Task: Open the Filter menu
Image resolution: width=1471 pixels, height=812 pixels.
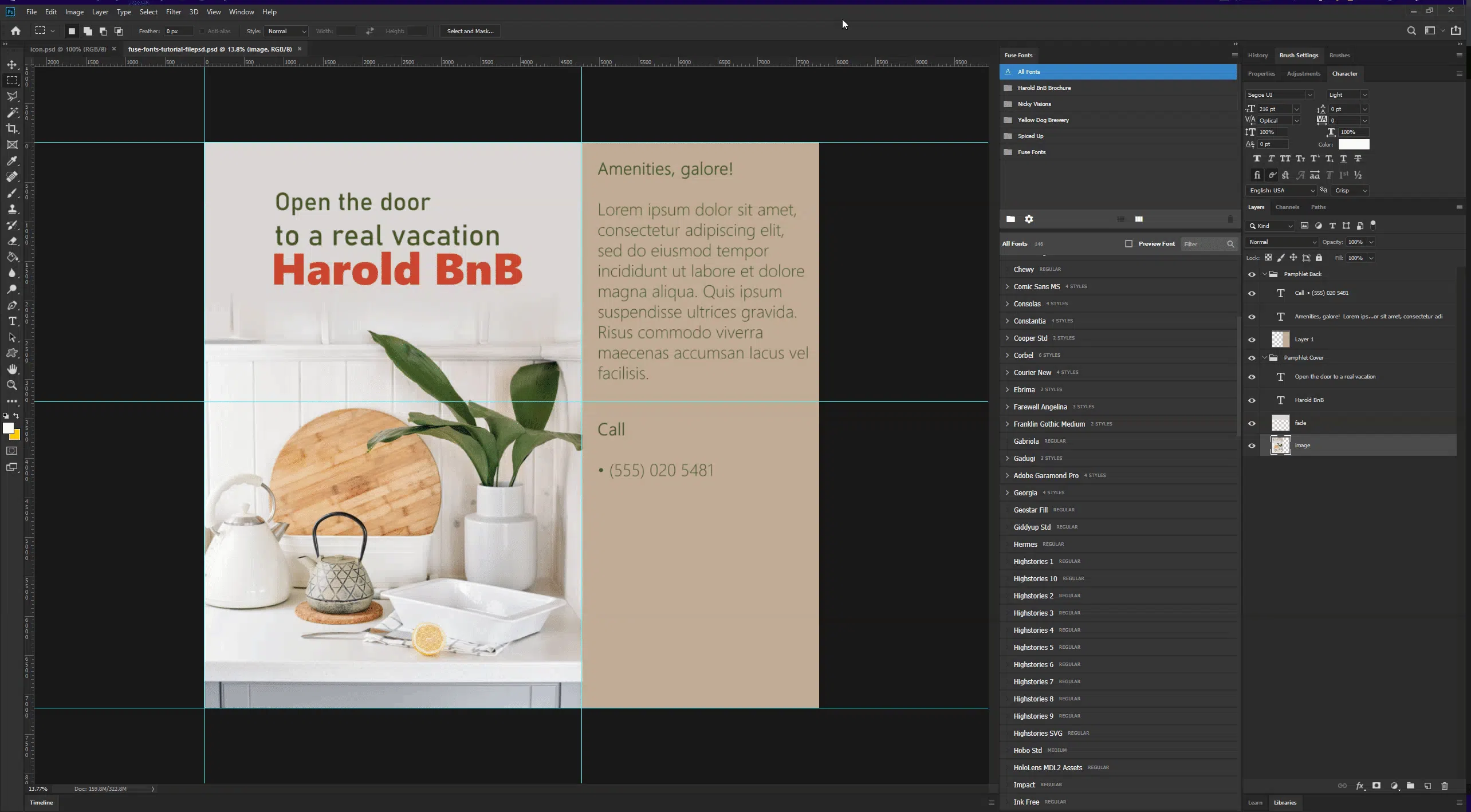Action: (173, 12)
